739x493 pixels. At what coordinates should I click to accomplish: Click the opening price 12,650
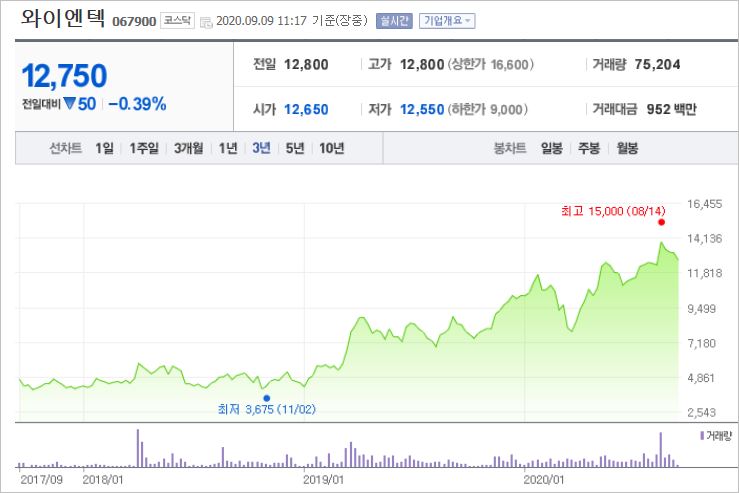pyautogui.click(x=306, y=110)
